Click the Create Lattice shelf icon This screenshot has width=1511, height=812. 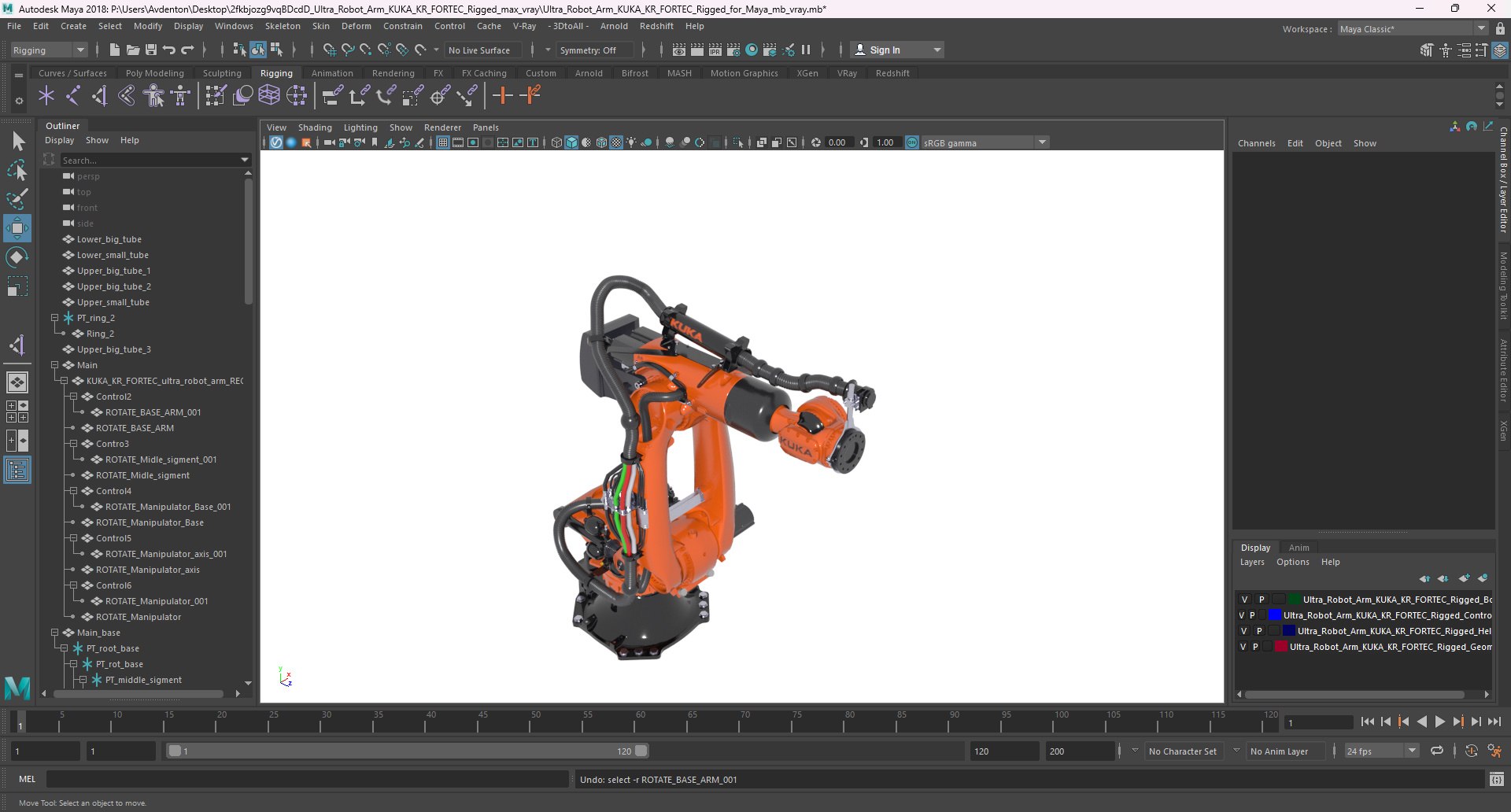[x=269, y=96]
